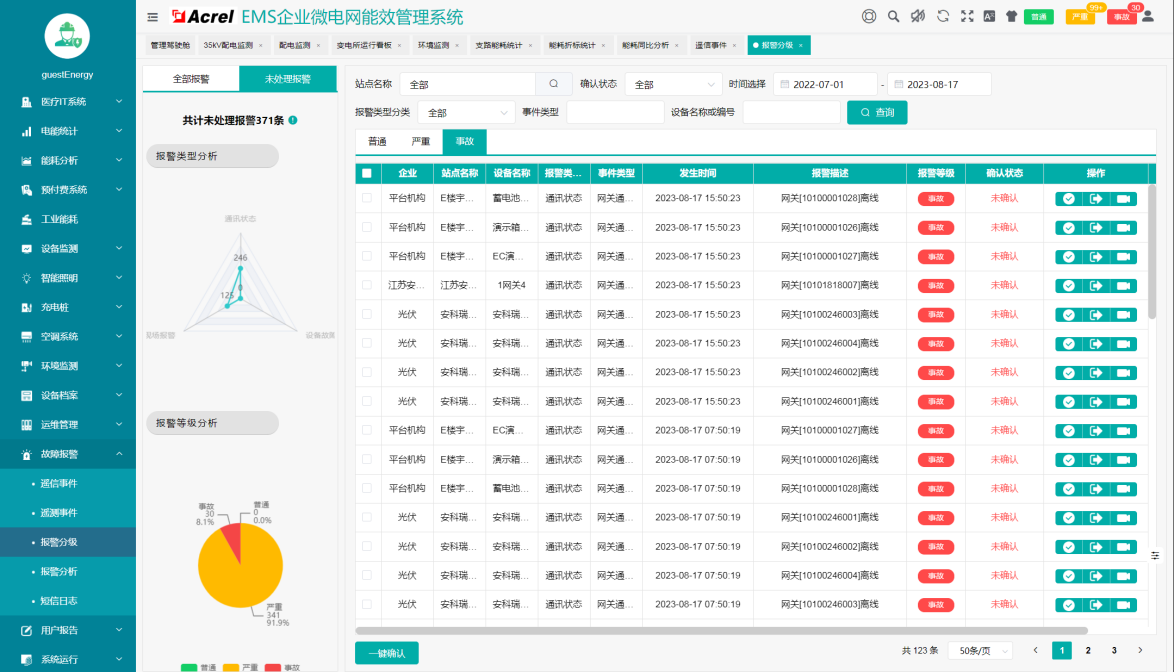
Task: Check the select-all checkbox in table header
Action: click(367, 173)
